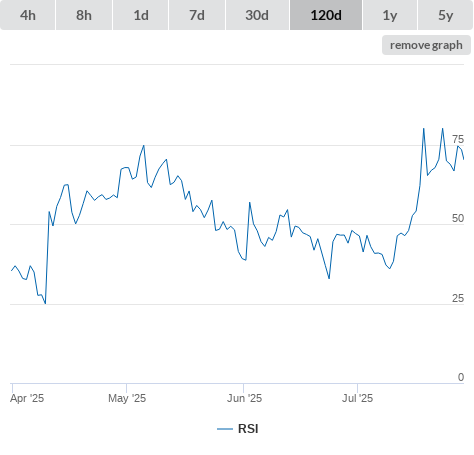Toggle the RSI series via legend label
The image size is (474, 455).
[x=248, y=429]
